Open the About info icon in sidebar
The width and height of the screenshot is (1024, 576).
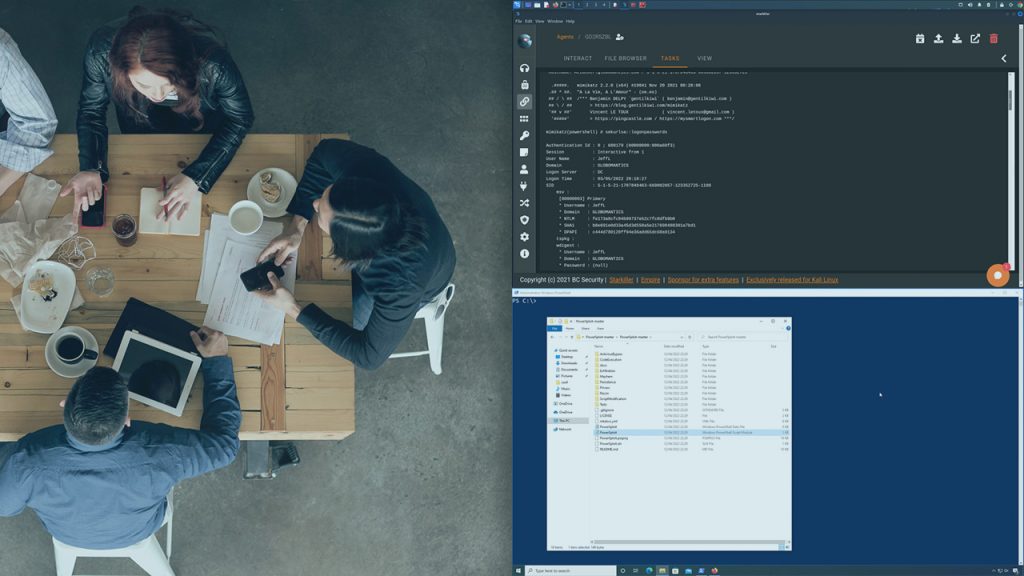[524, 254]
